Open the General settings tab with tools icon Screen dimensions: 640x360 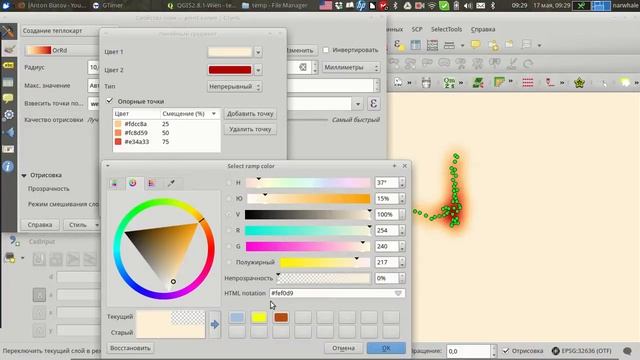point(8,32)
